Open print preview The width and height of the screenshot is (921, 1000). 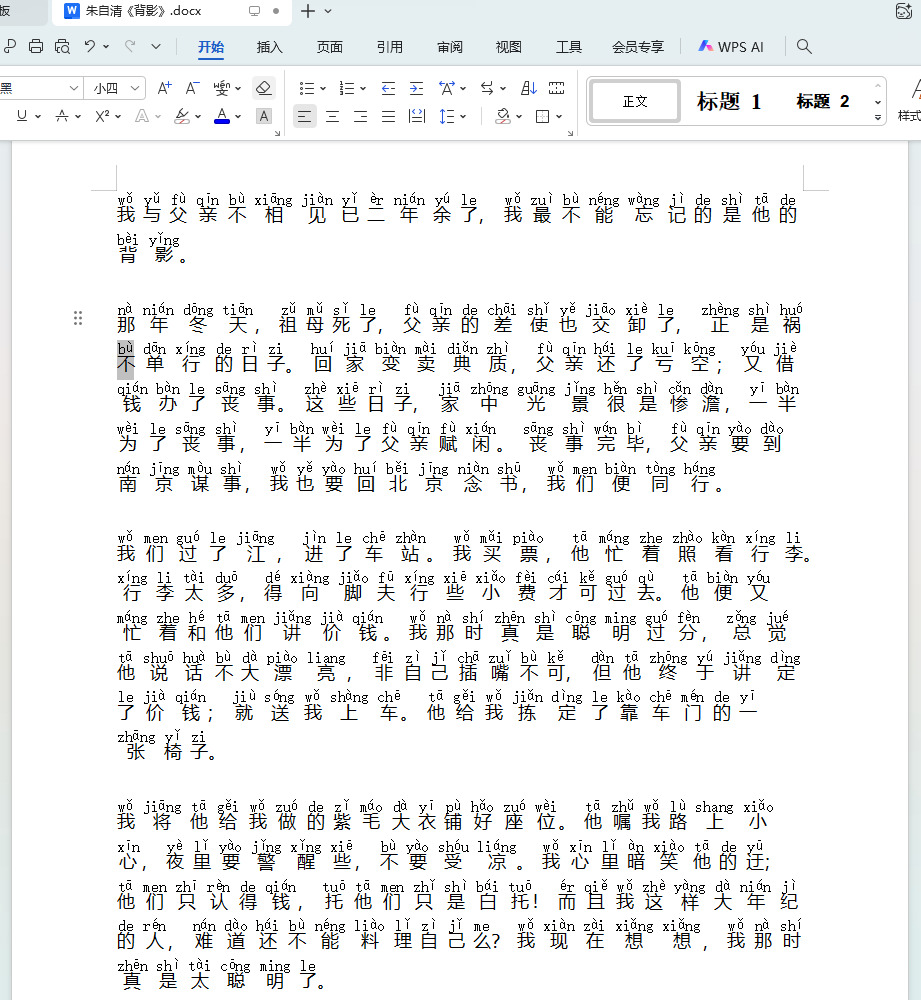62,46
